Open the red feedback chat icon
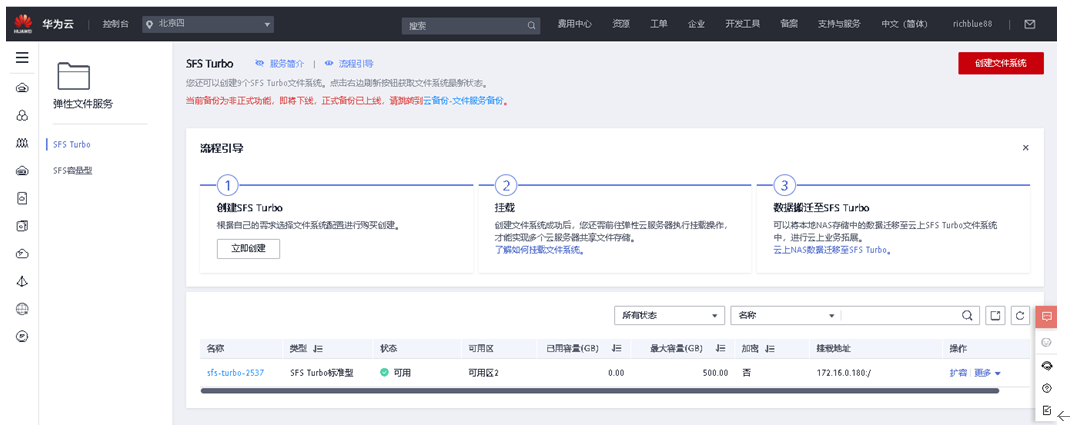The width and height of the screenshot is (1070, 428). pos(1046,316)
